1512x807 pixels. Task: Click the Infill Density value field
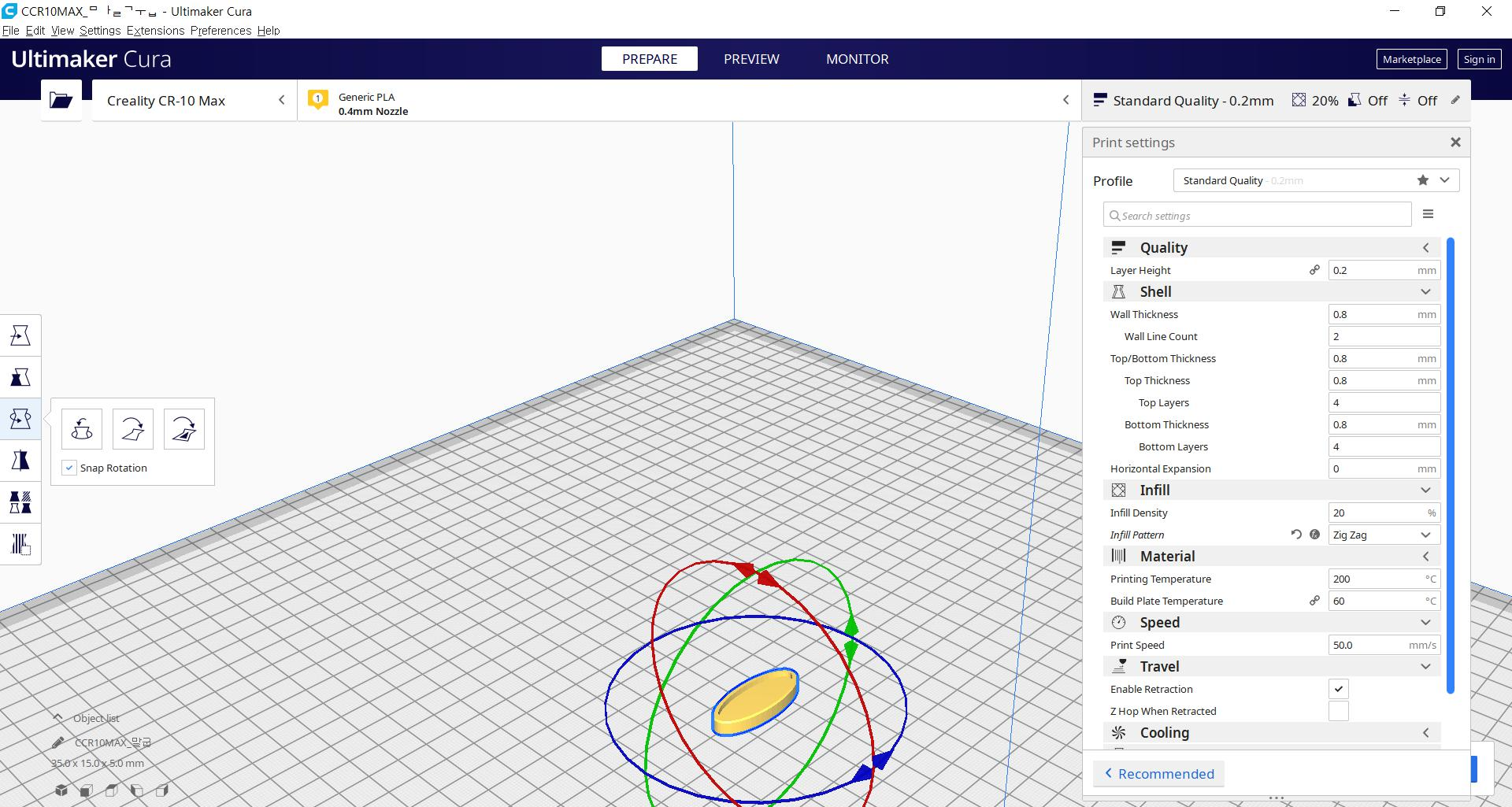tap(1384, 513)
